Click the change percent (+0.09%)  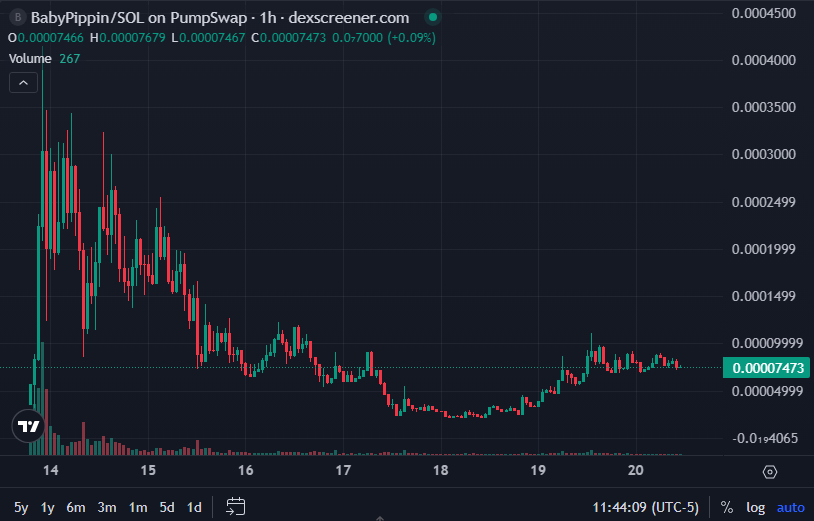(412, 38)
